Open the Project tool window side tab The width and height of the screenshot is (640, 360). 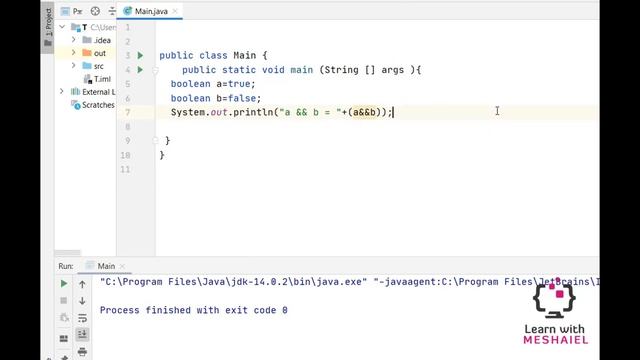(48, 27)
